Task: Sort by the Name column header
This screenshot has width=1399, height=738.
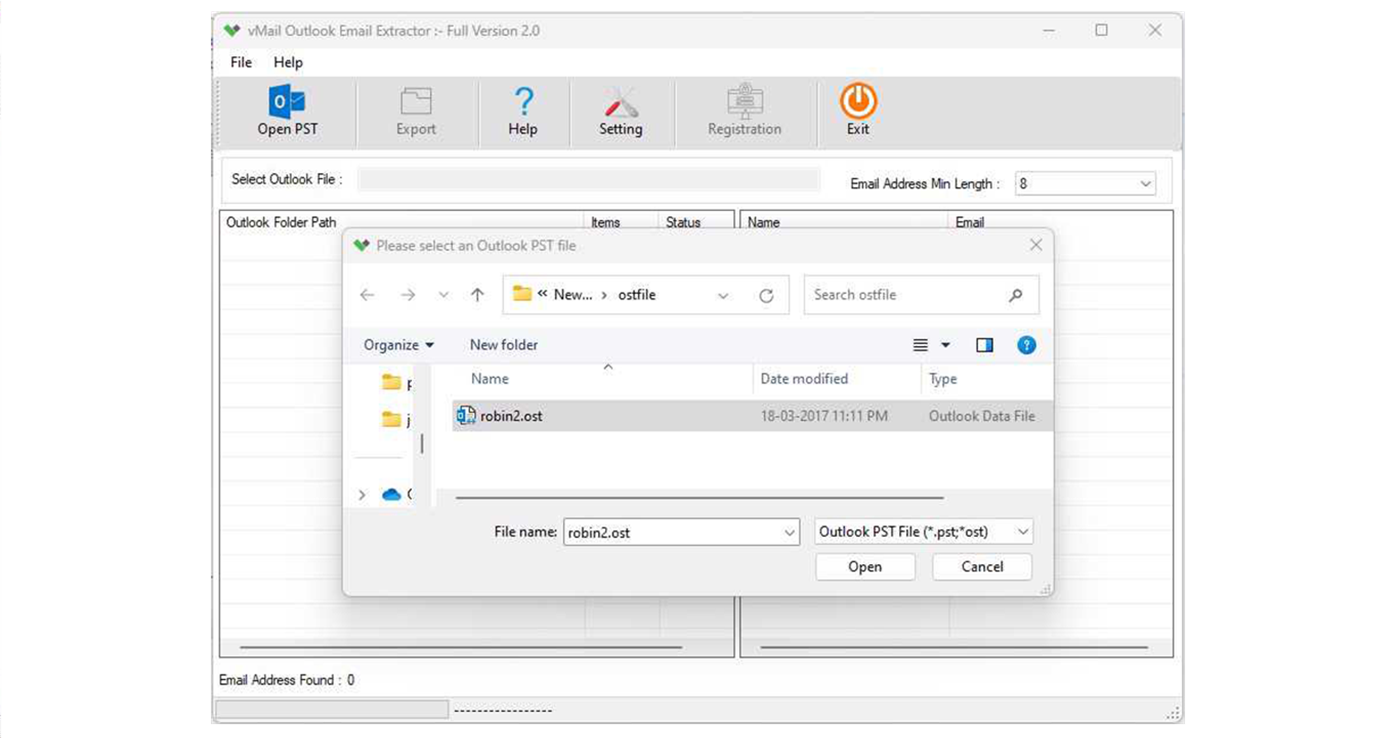Action: tap(490, 379)
